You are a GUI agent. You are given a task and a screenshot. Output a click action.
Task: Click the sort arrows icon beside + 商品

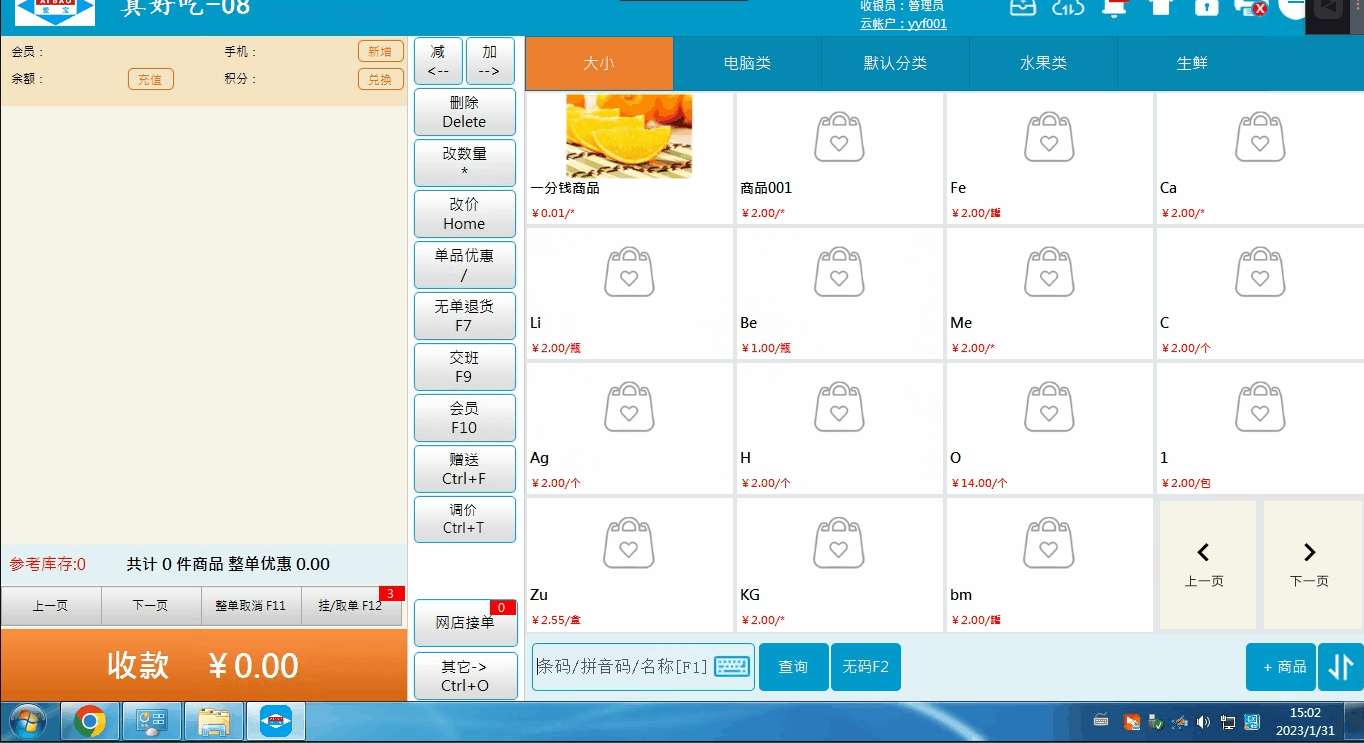click(1341, 667)
